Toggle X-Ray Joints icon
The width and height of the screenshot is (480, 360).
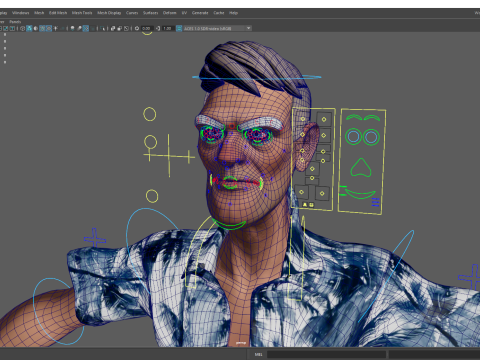126,28
